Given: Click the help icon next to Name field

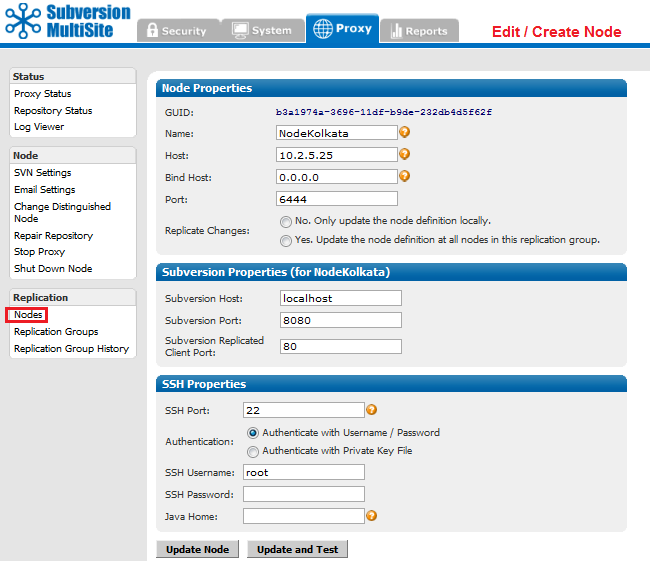Looking at the screenshot, I should point(405,132).
